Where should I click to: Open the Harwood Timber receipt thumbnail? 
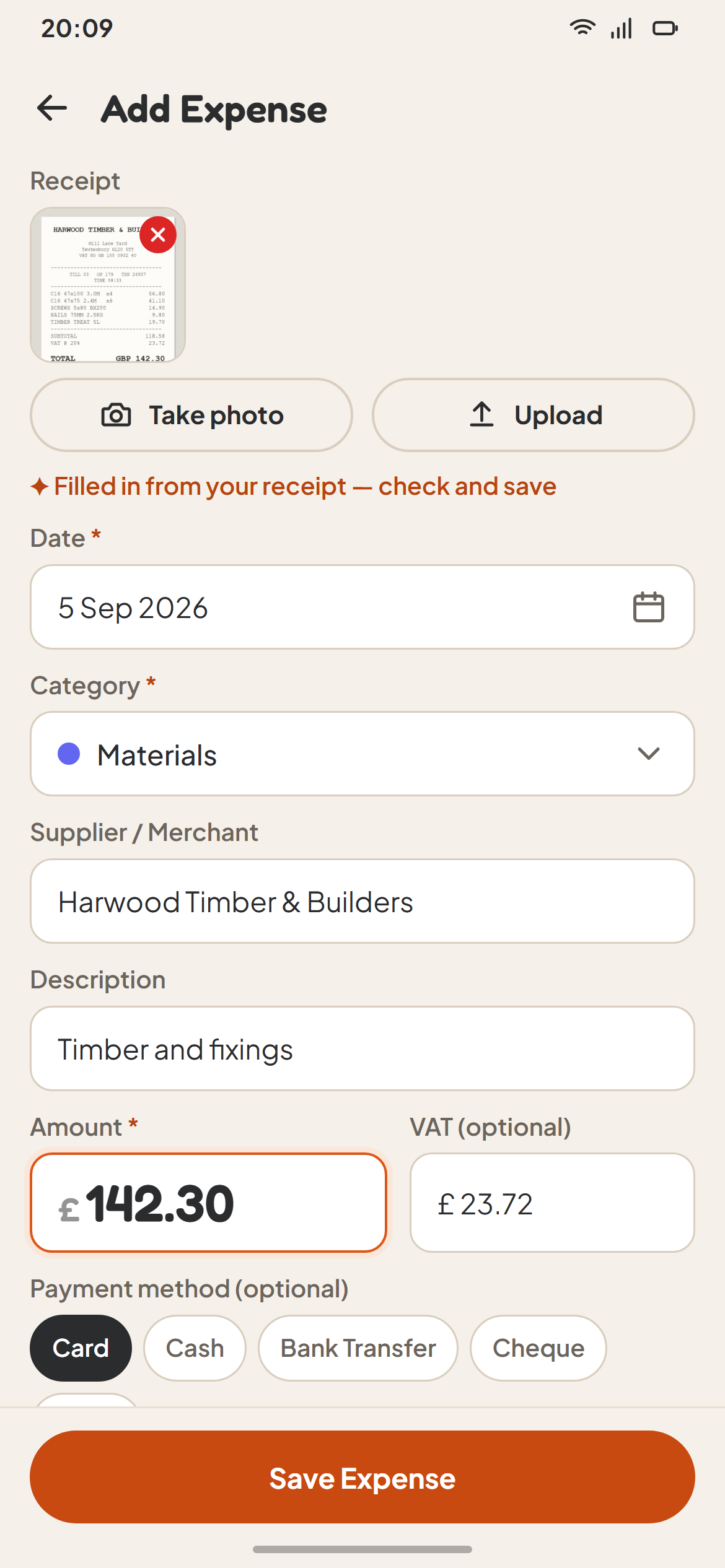[x=108, y=285]
